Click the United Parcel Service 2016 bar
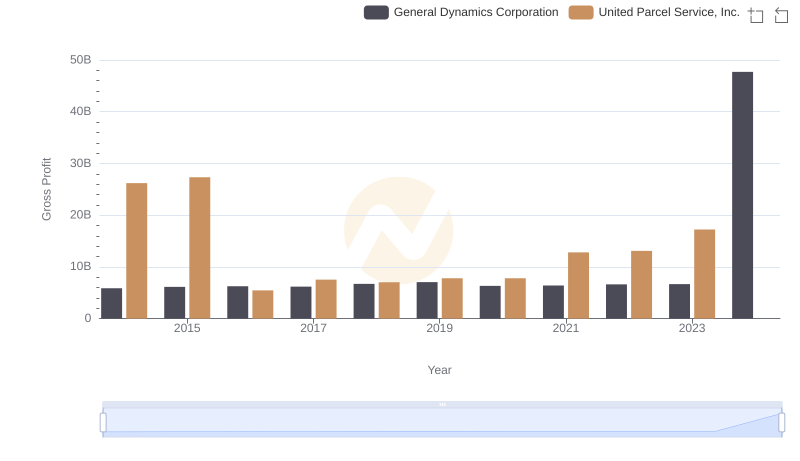This screenshot has width=800, height=461. coord(263,304)
